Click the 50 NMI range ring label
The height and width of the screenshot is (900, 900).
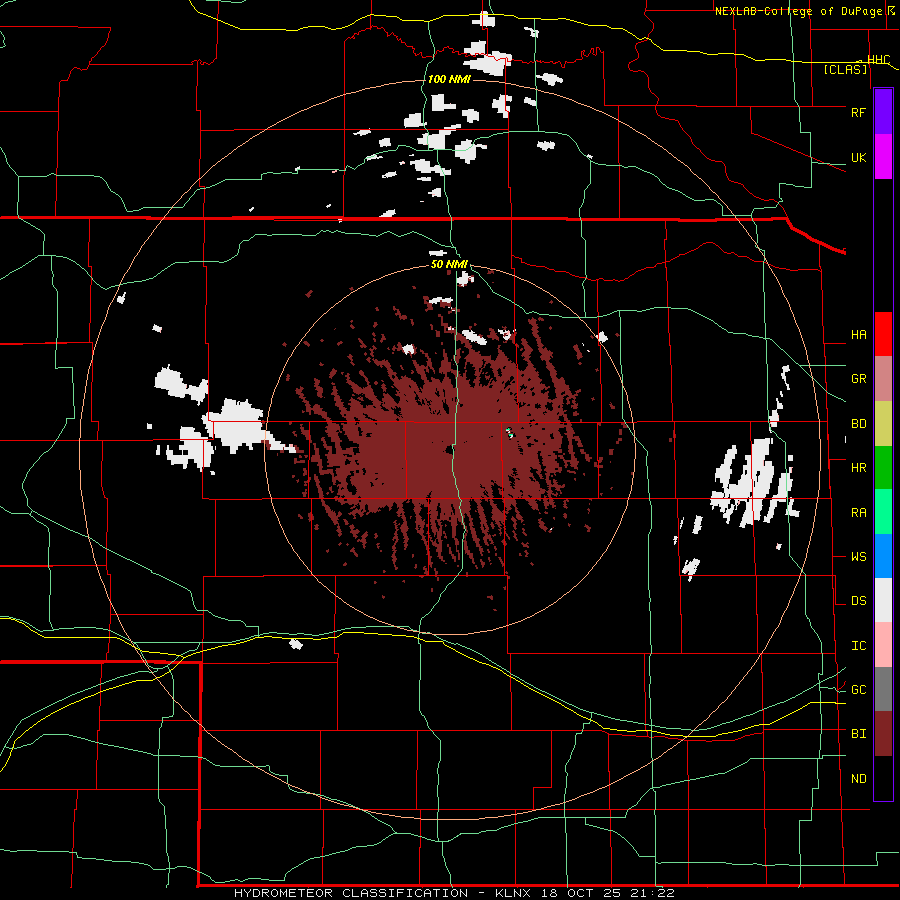[x=449, y=264]
